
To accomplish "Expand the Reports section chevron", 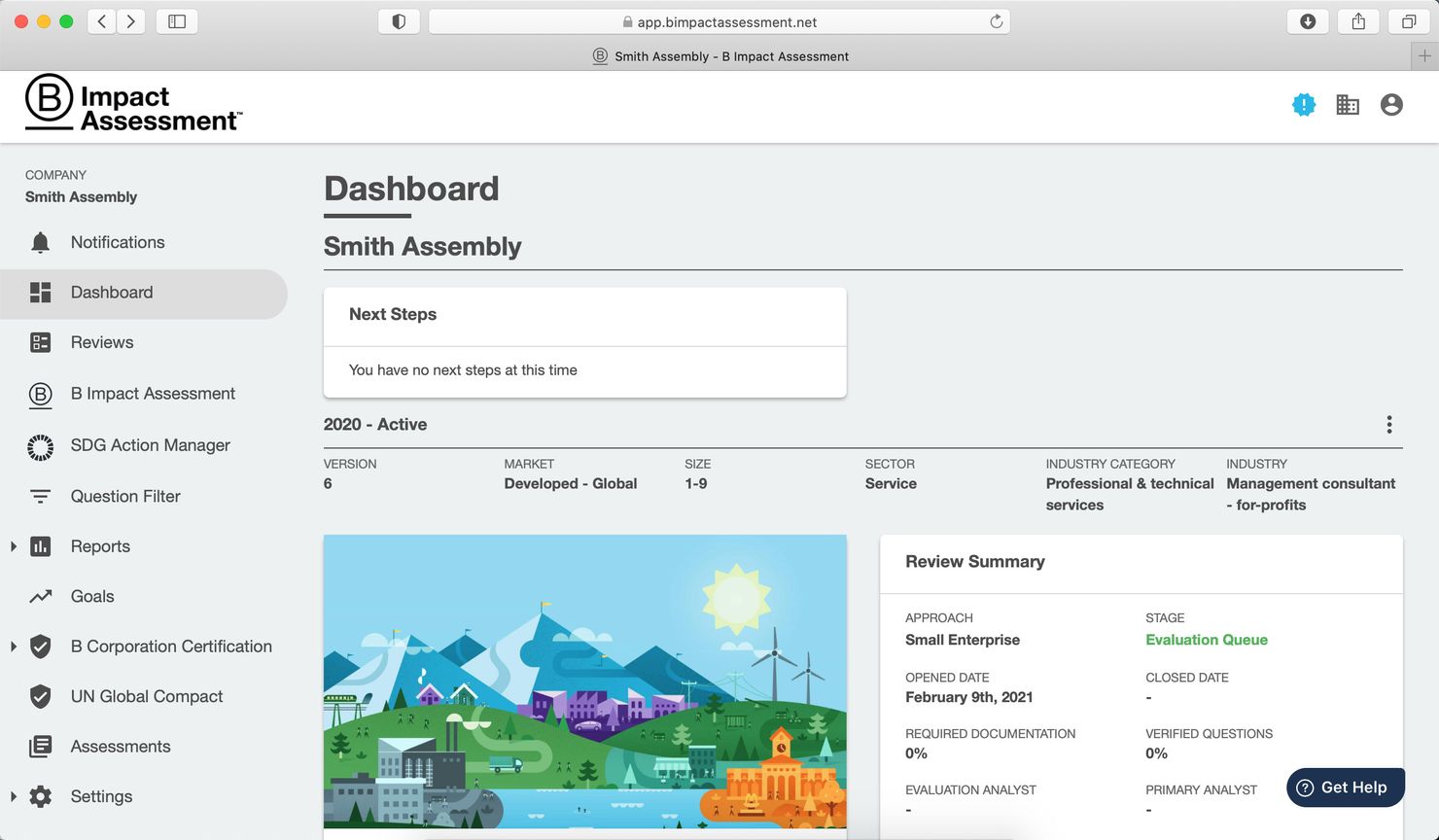I will pos(13,546).
